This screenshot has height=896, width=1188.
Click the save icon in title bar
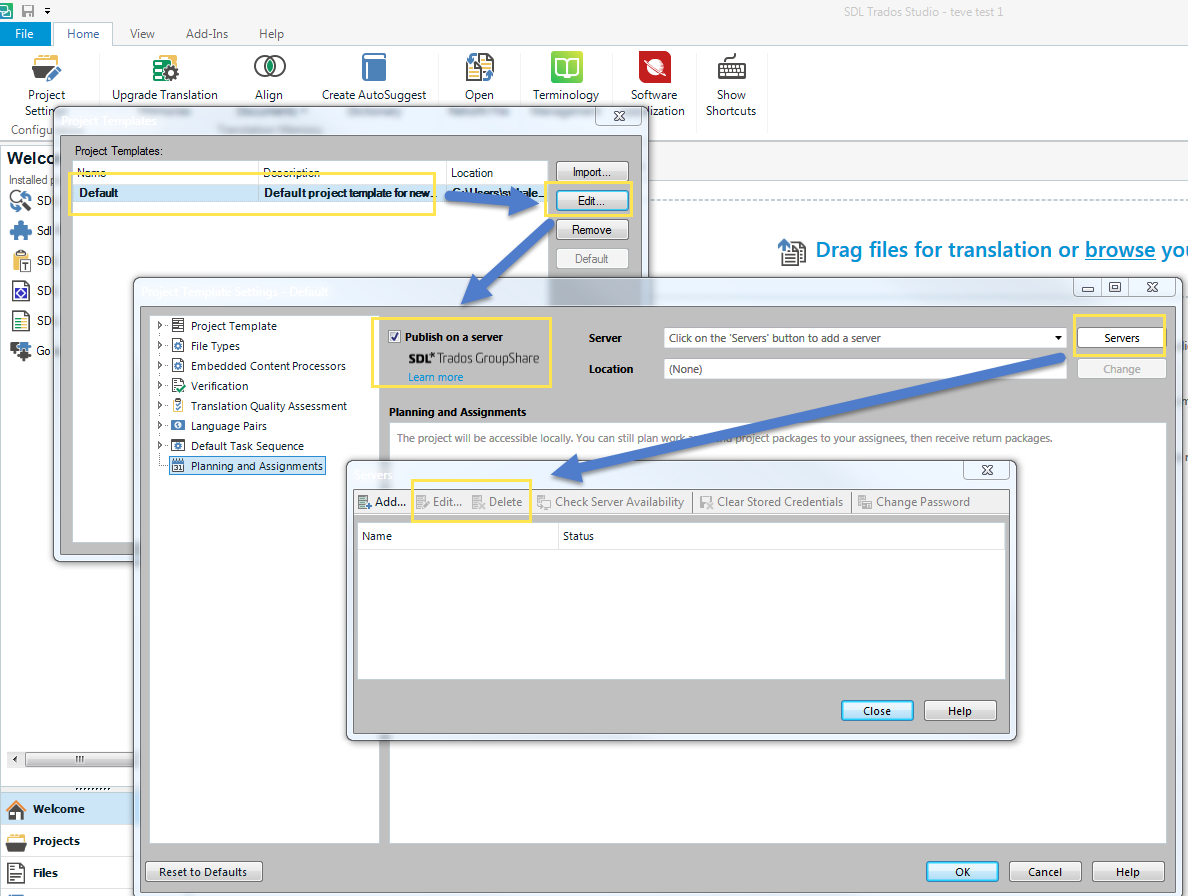(29, 11)
